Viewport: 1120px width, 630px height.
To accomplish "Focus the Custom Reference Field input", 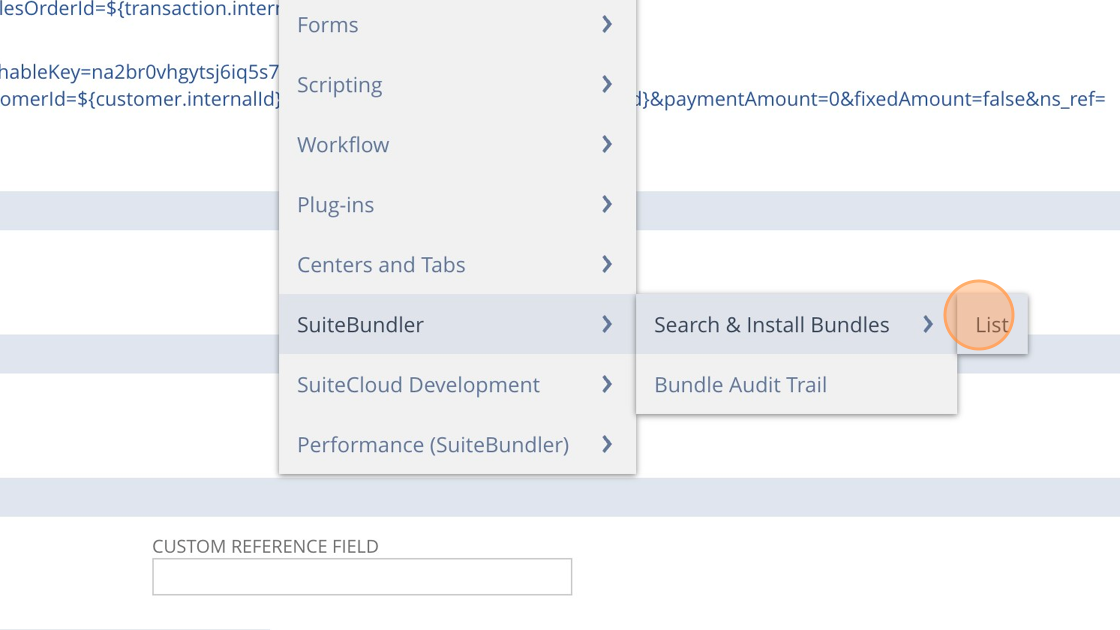I will tap(362, 576).
